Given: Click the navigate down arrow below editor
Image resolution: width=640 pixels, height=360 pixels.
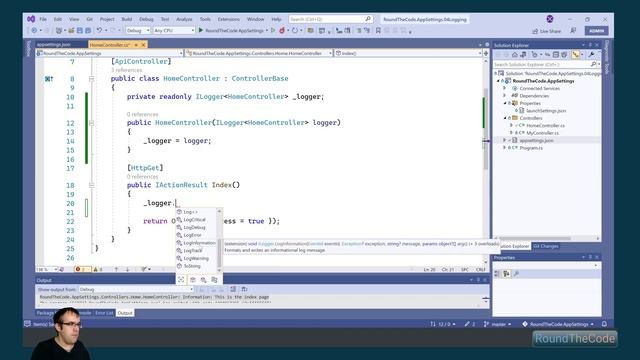Looking at the screenshot, I should pyautogui.click(x=127, y=269).
